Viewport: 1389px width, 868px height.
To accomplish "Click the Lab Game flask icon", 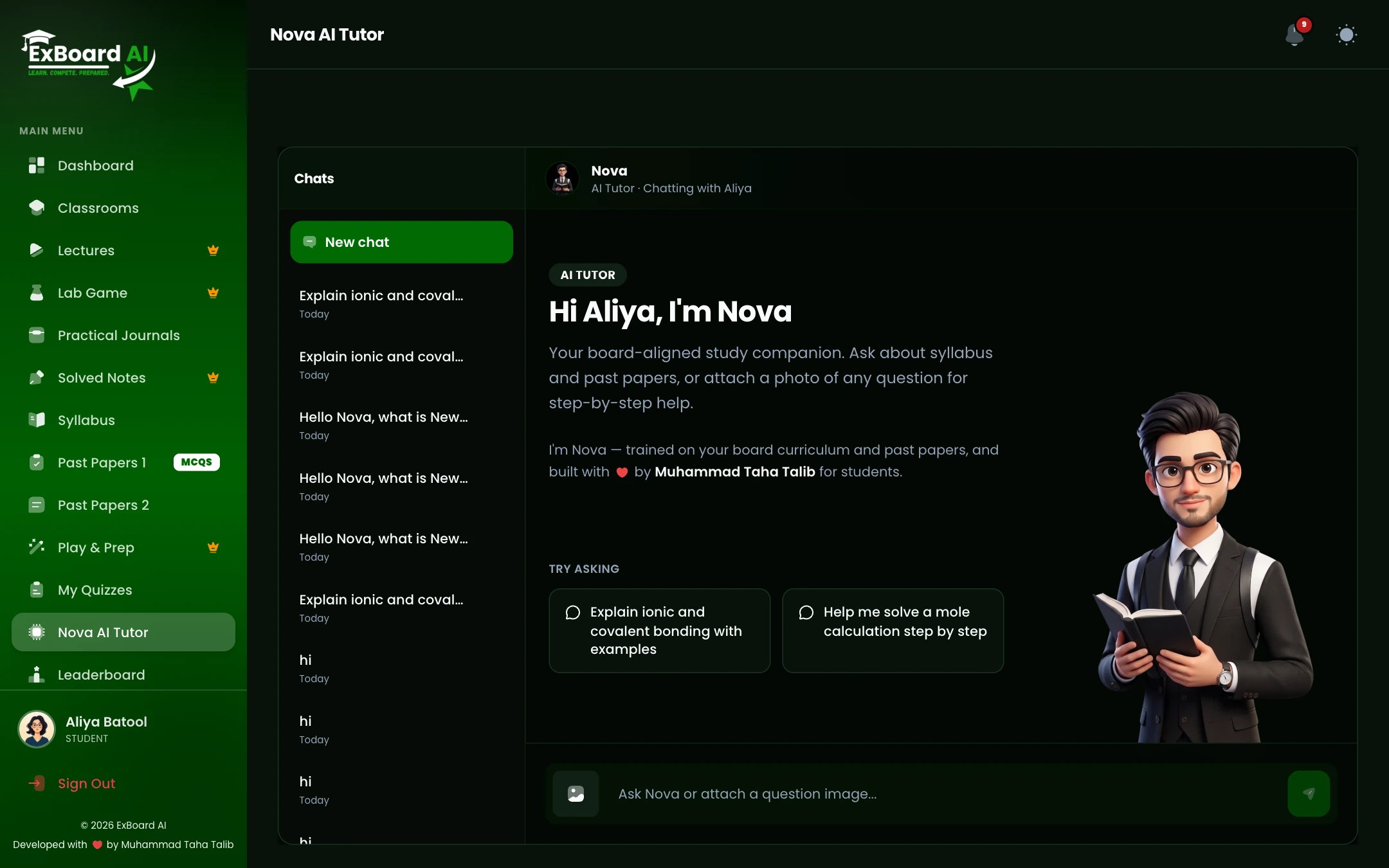I will [x=37, y=293].
